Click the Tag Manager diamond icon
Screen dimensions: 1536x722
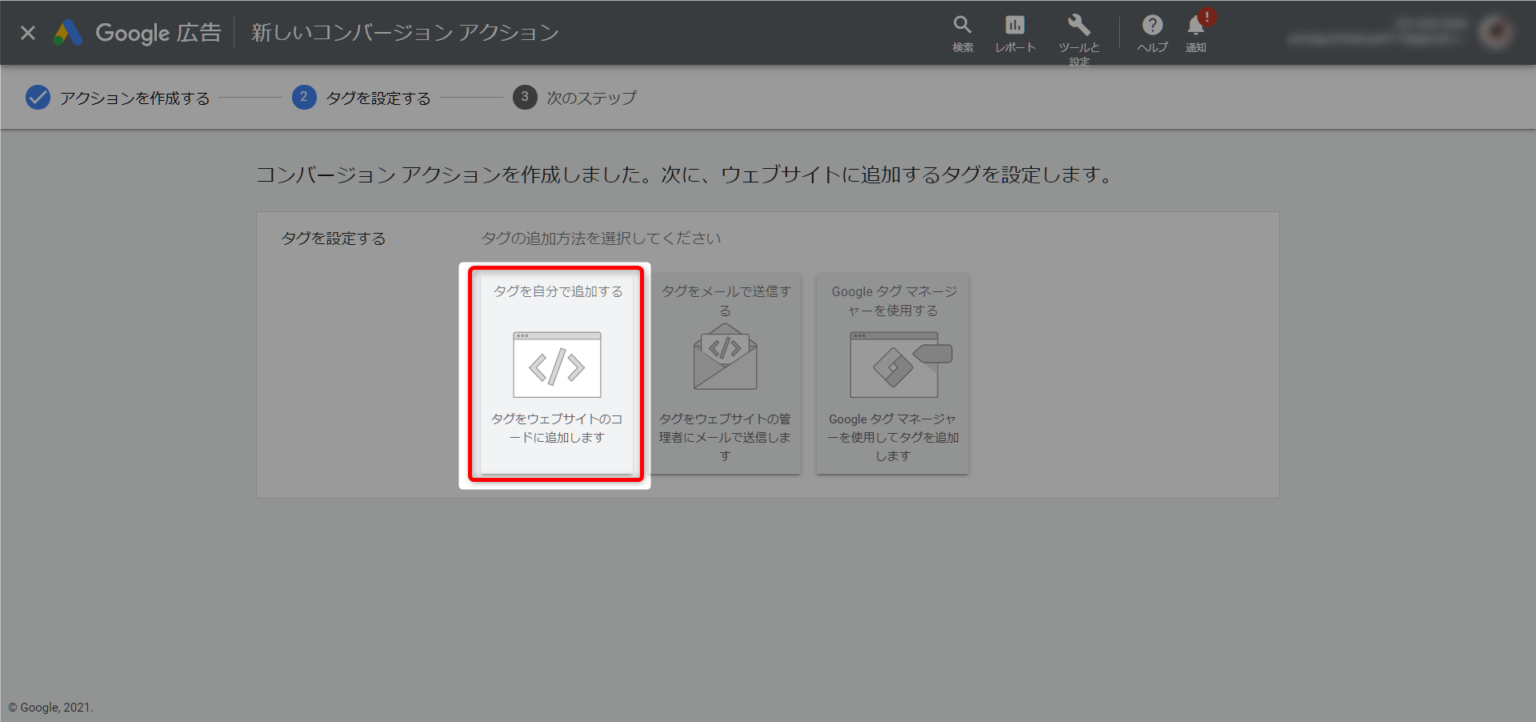pos(893,365)
